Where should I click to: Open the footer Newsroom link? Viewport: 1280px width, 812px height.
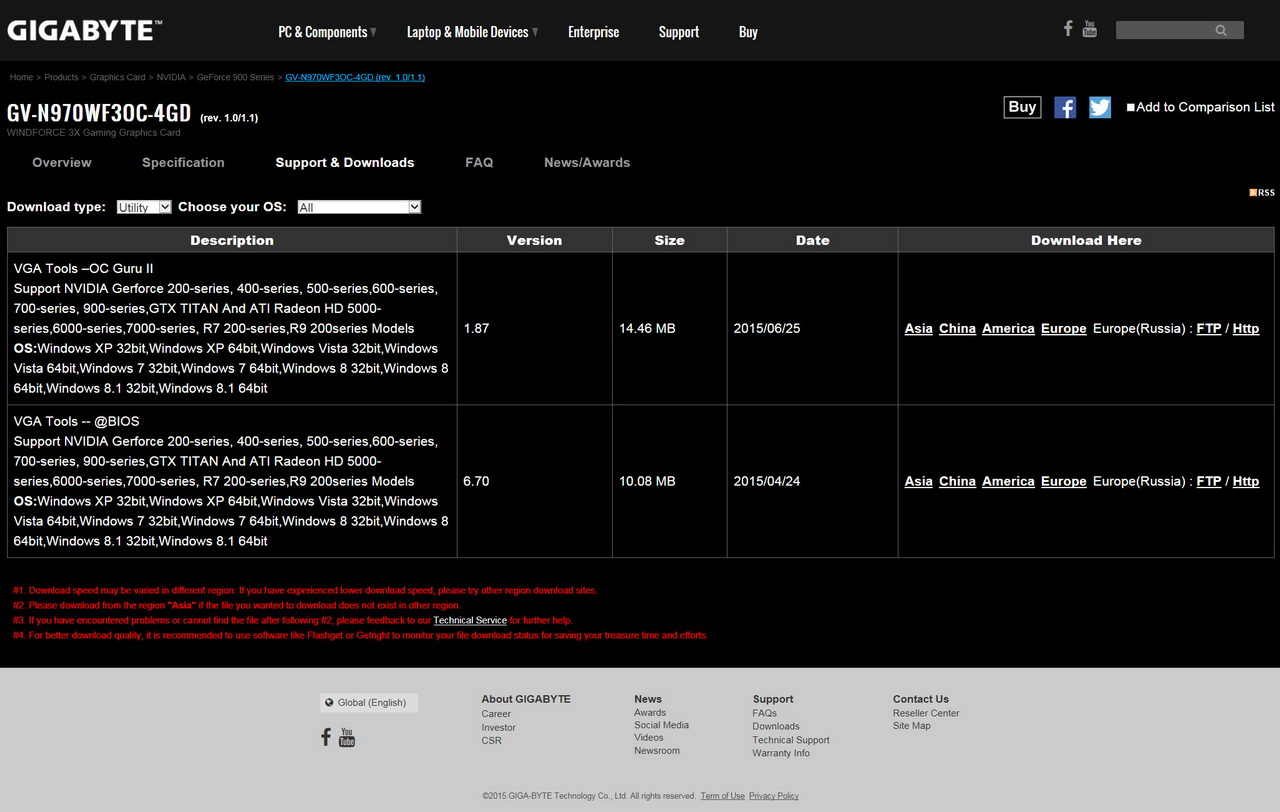[657, 750]
